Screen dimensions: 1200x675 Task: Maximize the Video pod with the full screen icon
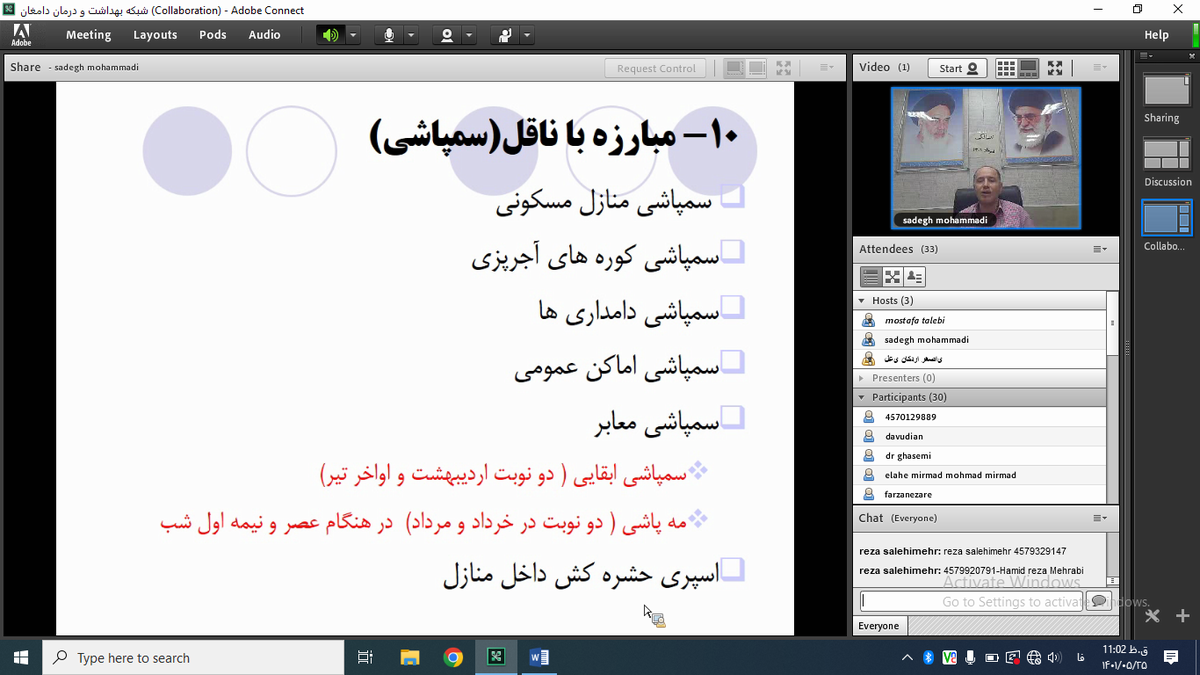[x=1055, y=68]
